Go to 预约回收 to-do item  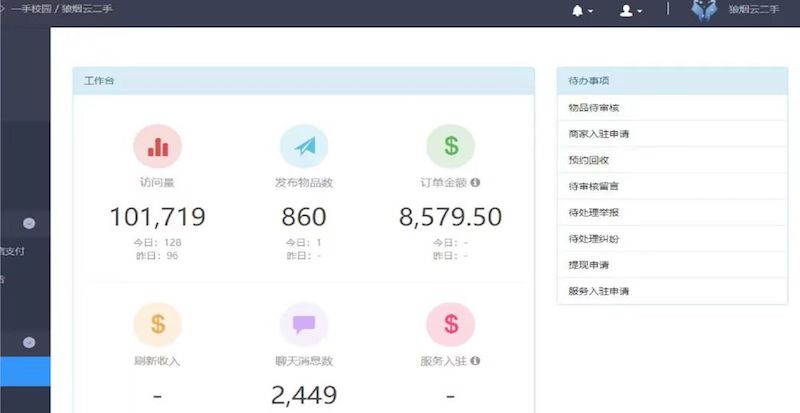(x=589, y=159)
